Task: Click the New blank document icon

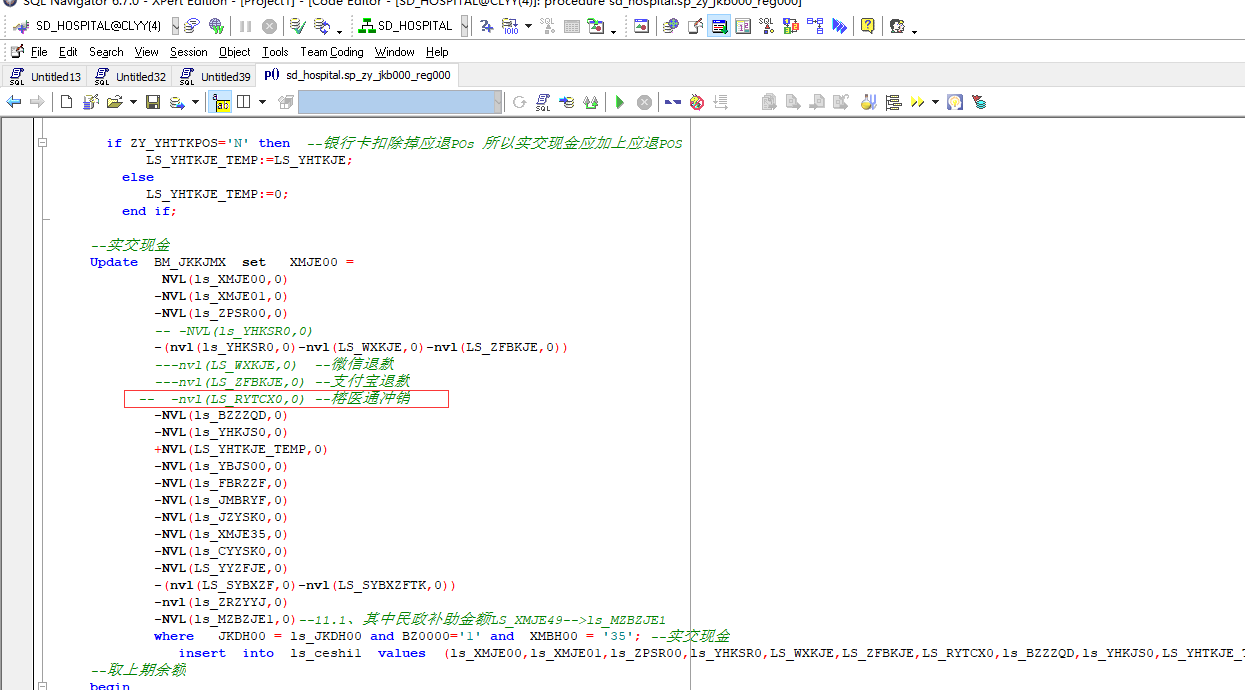Action: point(66,102)
